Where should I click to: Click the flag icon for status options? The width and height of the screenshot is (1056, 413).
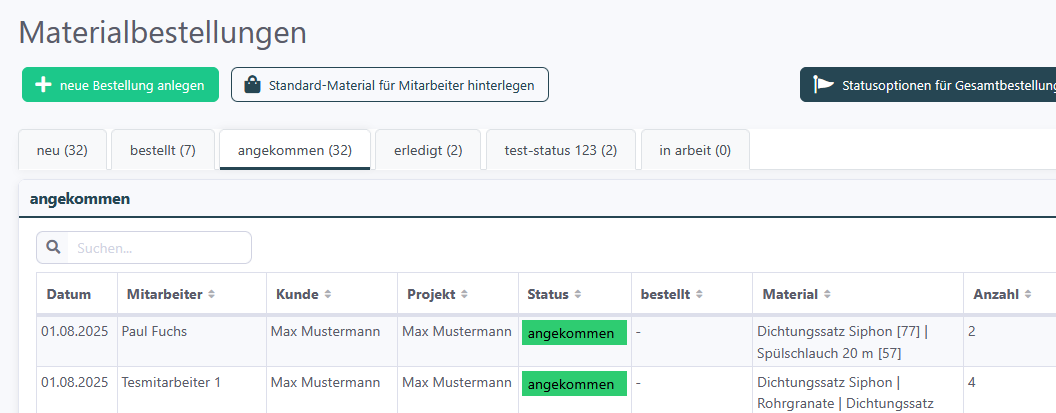coord(823,85)
